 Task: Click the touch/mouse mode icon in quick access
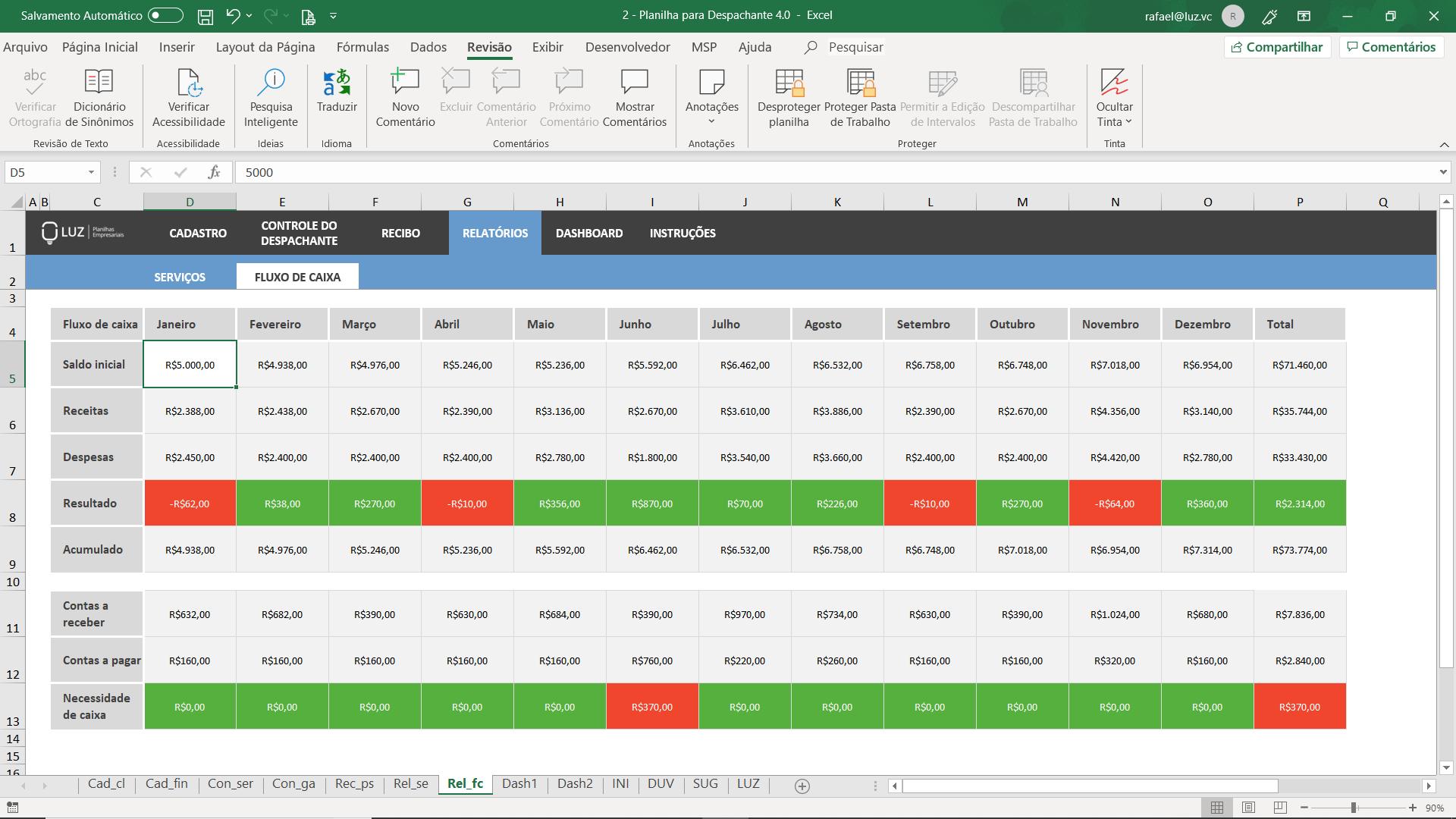[308, 16]
